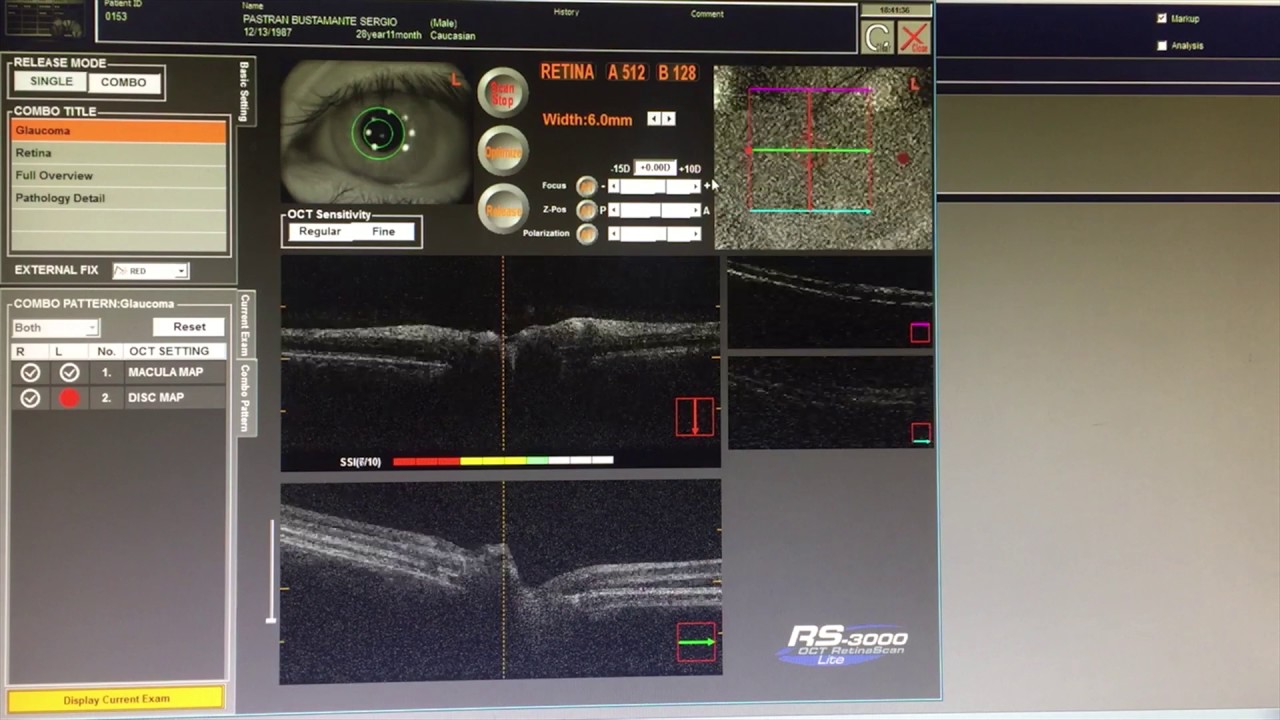1280x720 pixels.
Task: Click the SSI signal strength color bar
Action: coord(503,461)
